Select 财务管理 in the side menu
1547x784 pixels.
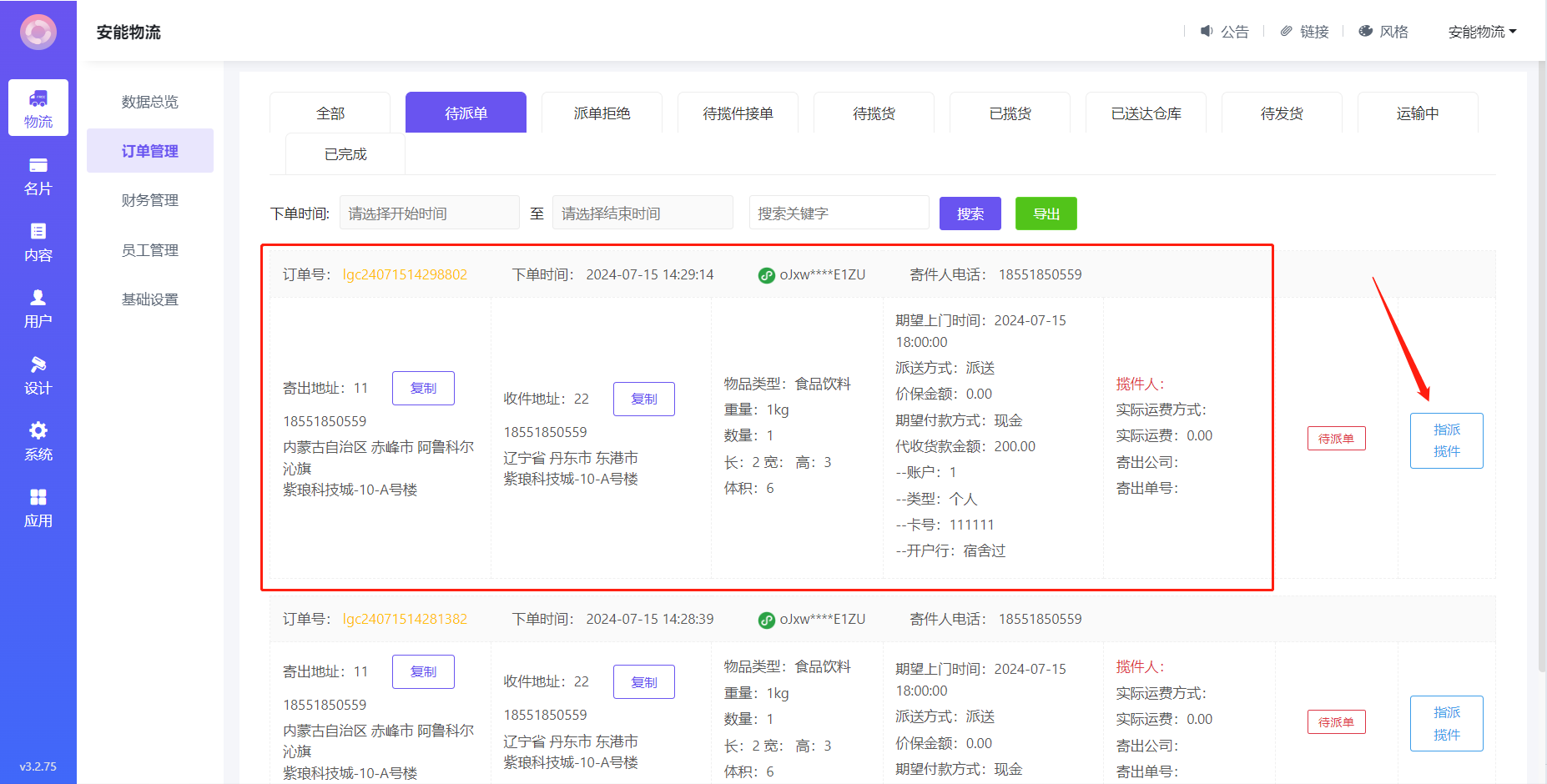(x=150, y=200)
